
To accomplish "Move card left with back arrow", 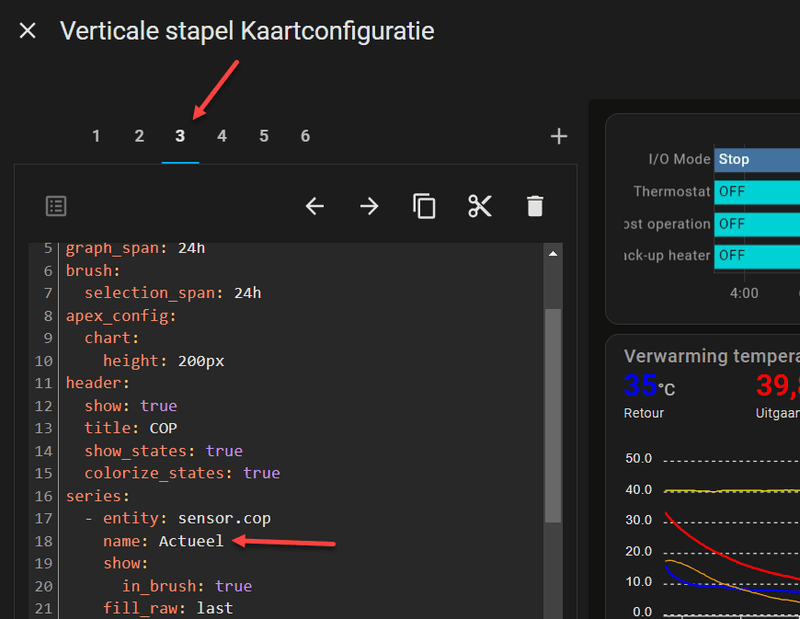I will 315,206.
